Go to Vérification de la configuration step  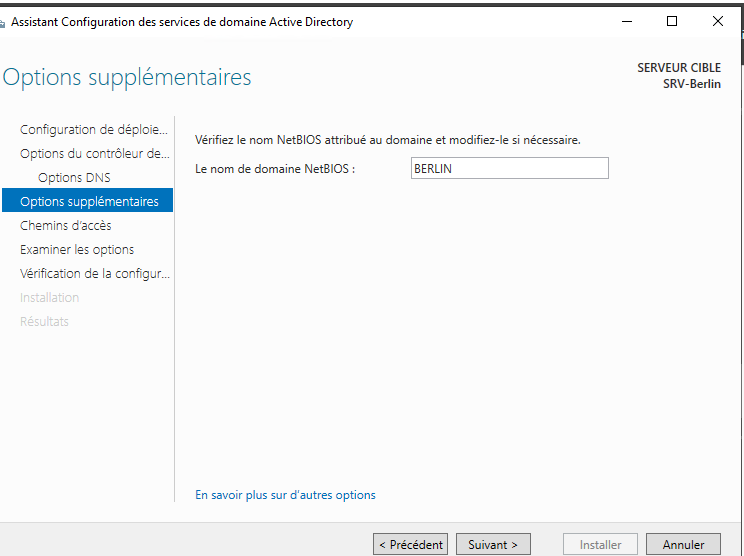(94, 274)
